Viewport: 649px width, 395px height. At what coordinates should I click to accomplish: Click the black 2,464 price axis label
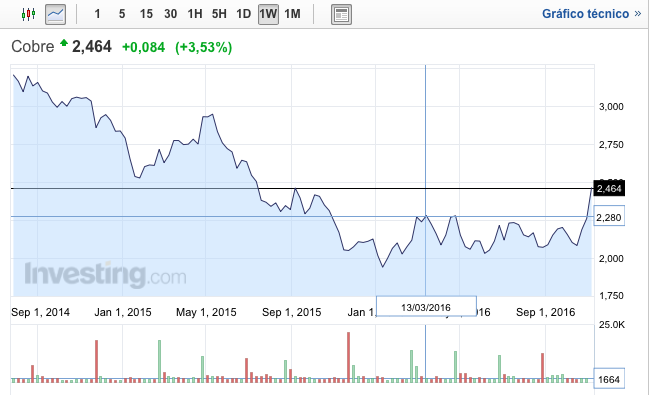coord(609,188)
